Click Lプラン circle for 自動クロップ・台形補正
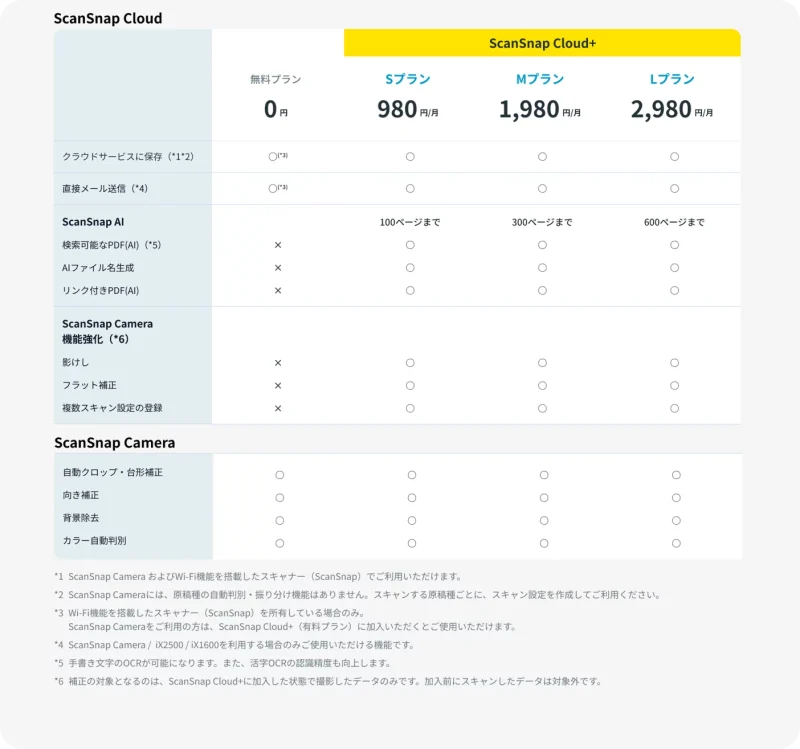The height and width of the screenshot is (749, 800). tap(676, 475)
